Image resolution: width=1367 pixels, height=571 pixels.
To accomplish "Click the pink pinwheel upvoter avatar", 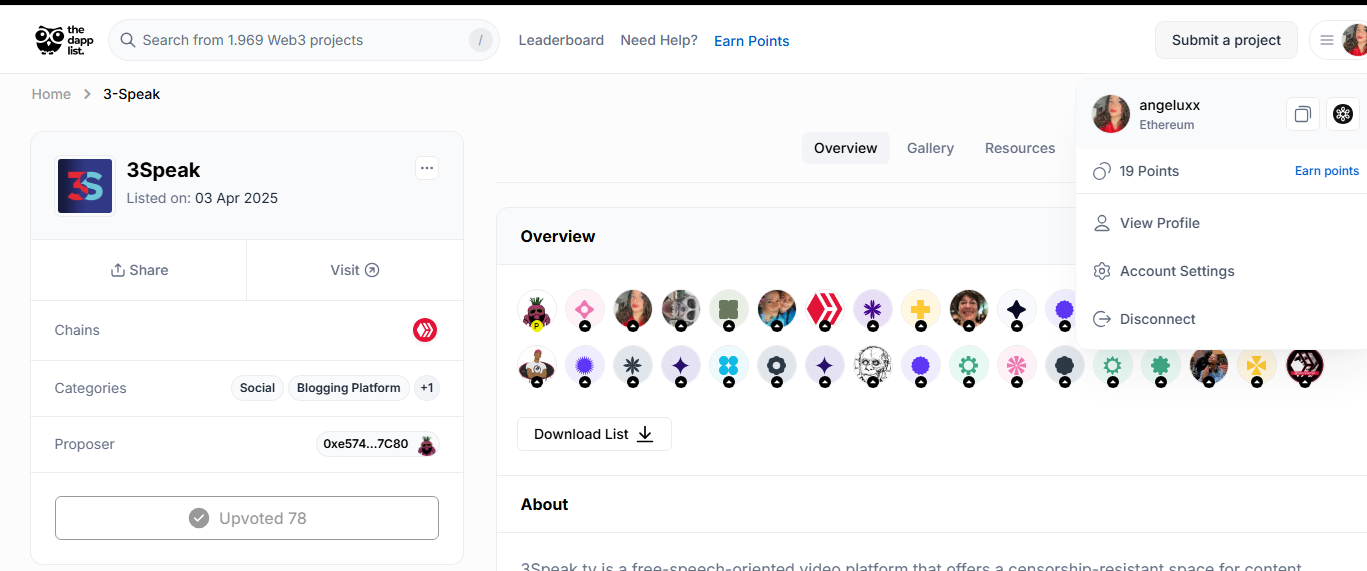I will click(x=1017, y=366).
